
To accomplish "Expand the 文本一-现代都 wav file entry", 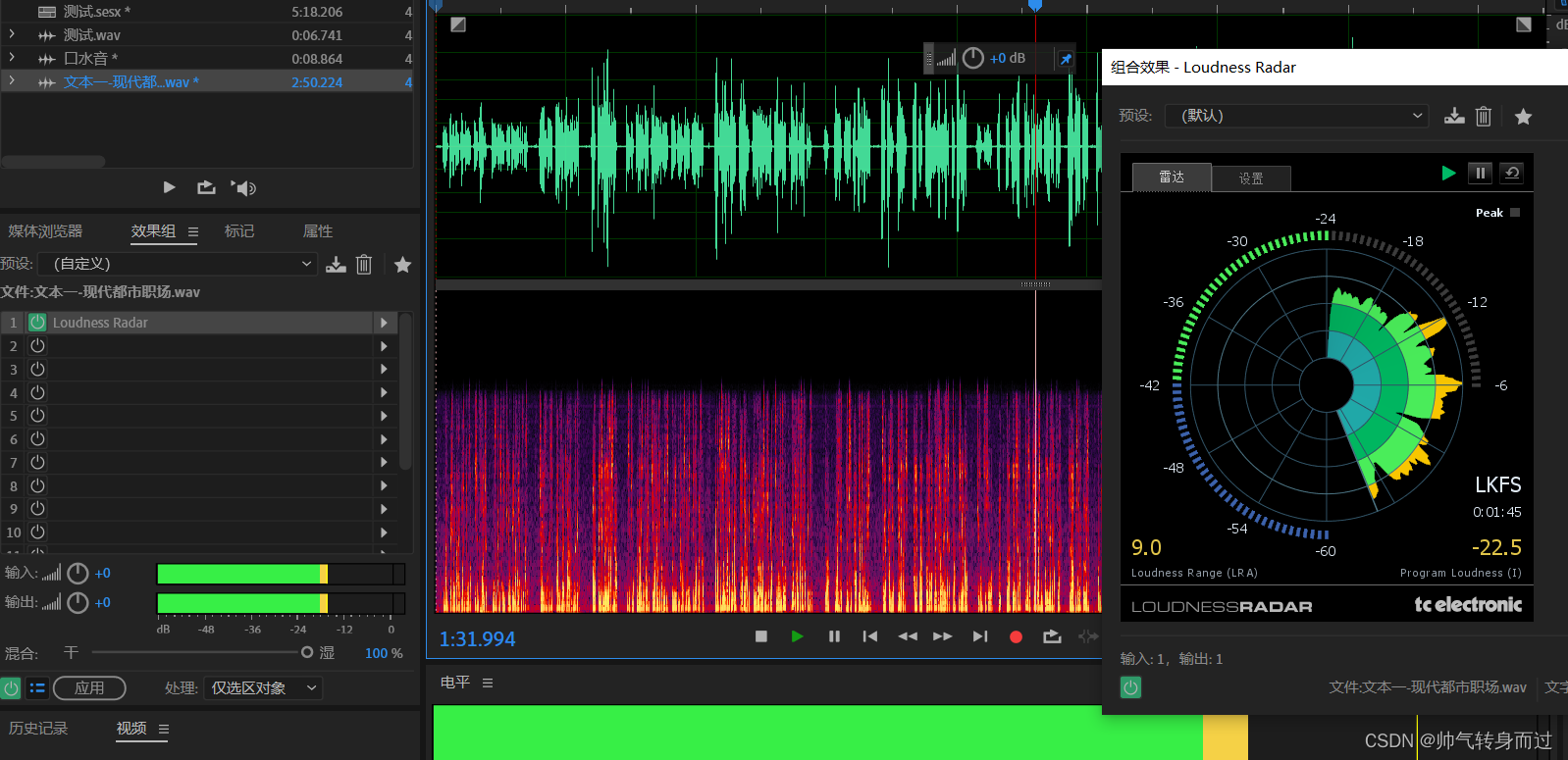I will 12,81.
